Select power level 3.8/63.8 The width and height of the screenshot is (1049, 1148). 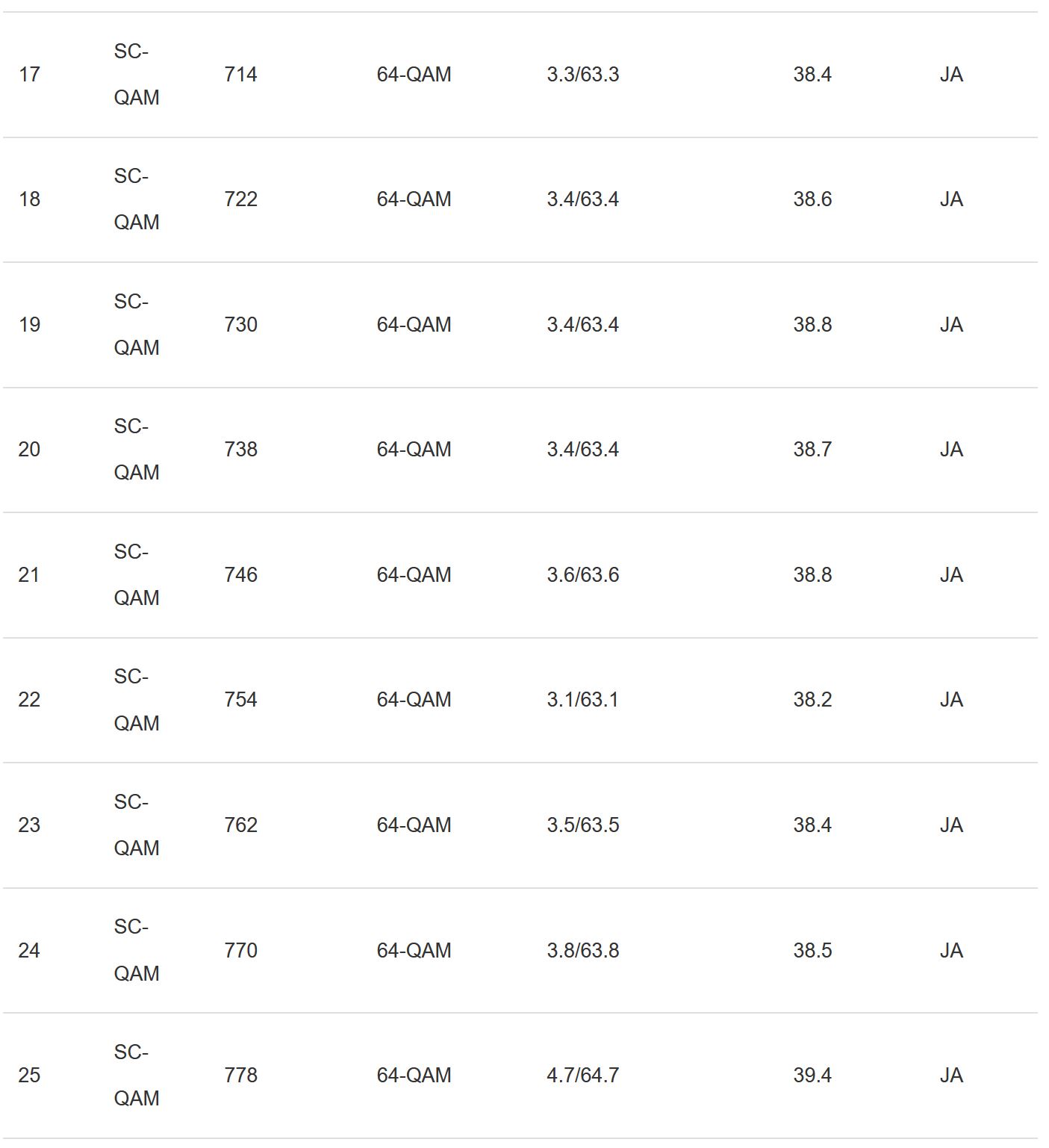coord(582,951)
